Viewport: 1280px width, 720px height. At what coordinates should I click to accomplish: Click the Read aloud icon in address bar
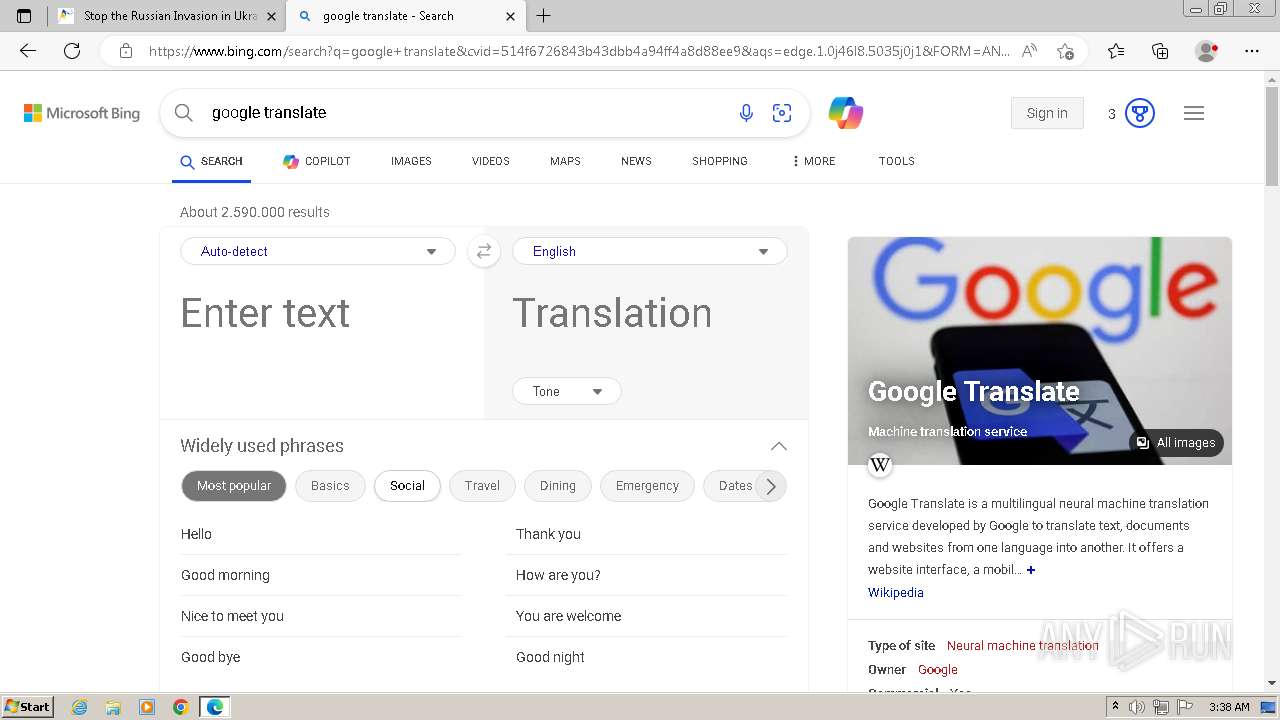1029,51
